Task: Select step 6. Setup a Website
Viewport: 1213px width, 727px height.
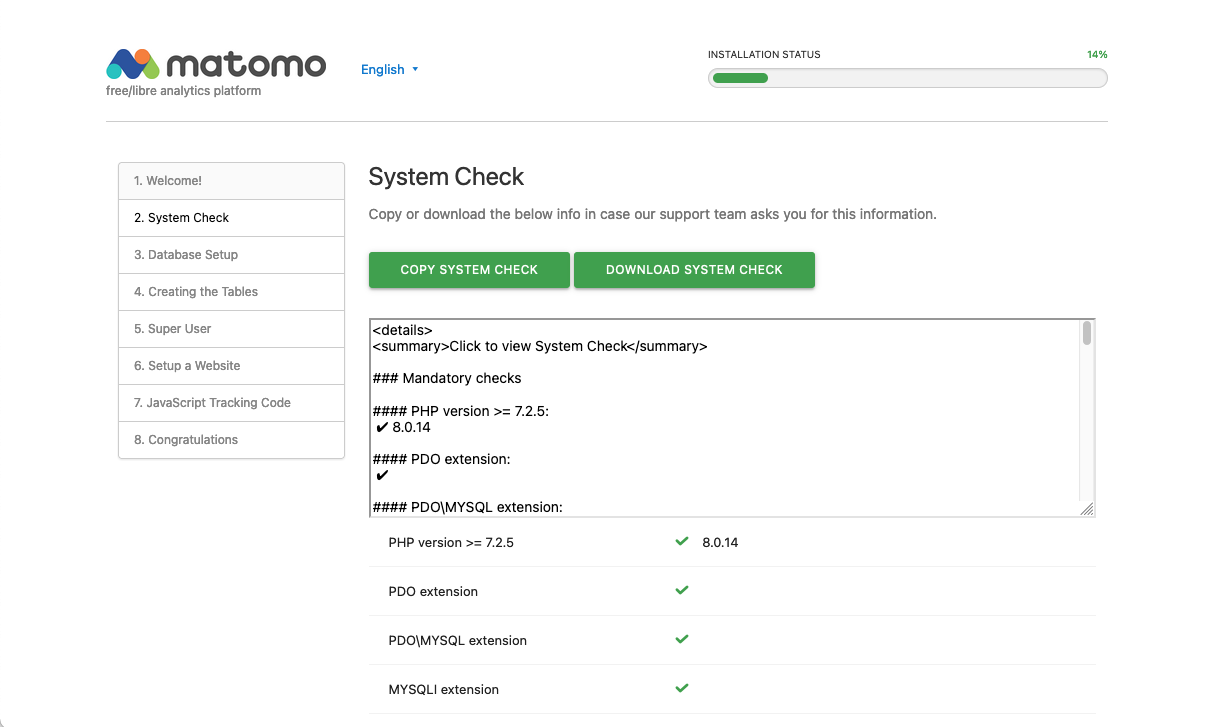Action: (x=231, y=366)
